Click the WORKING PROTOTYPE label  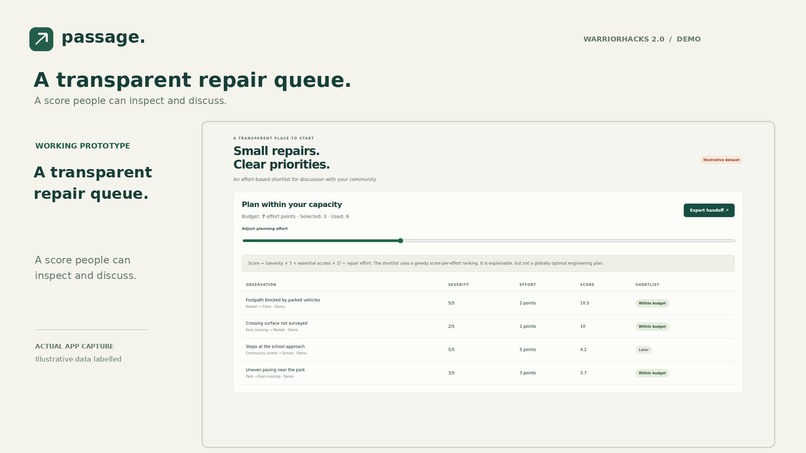point(83,146)
